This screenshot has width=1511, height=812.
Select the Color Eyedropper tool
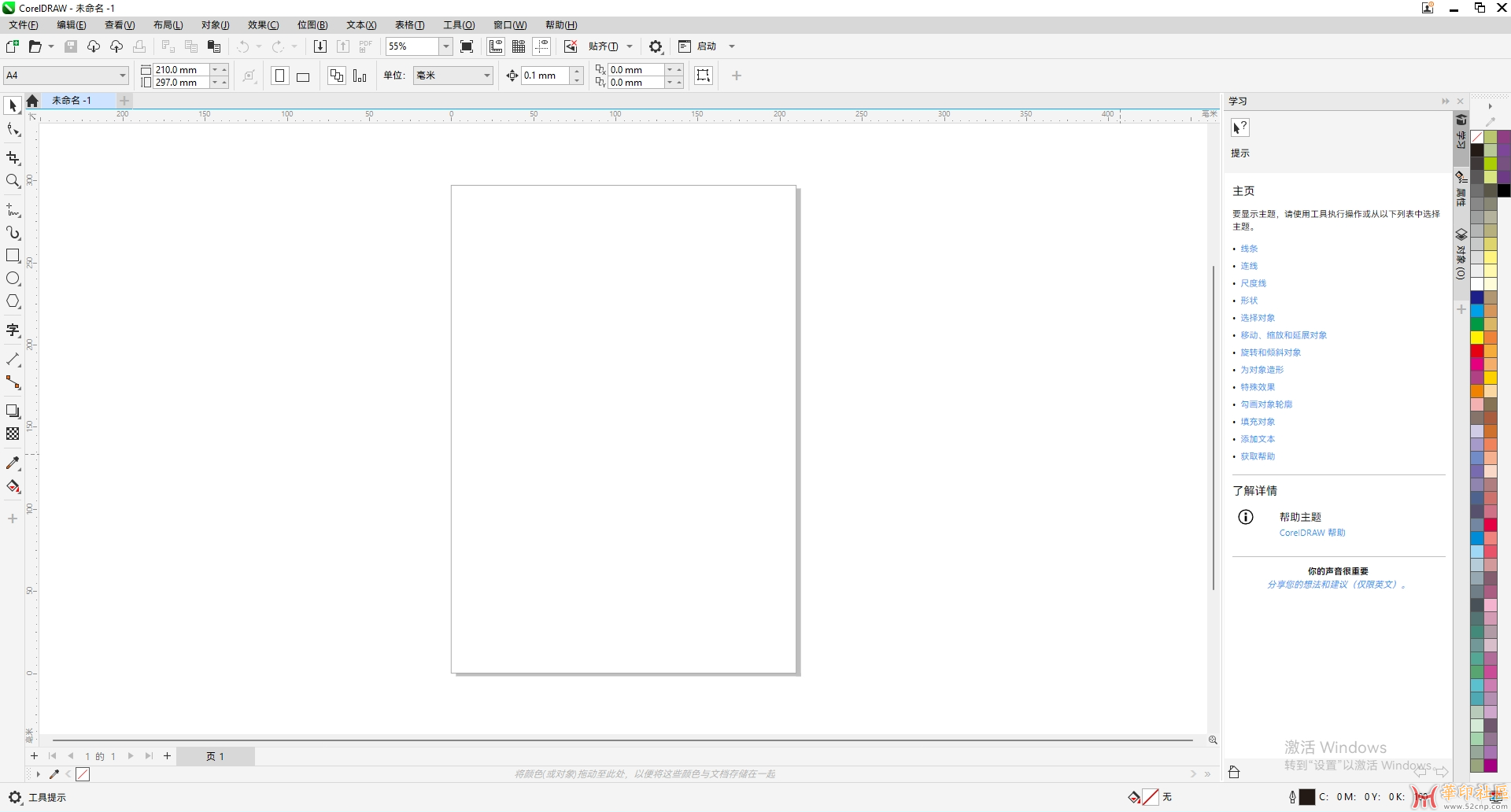(13, 463)
